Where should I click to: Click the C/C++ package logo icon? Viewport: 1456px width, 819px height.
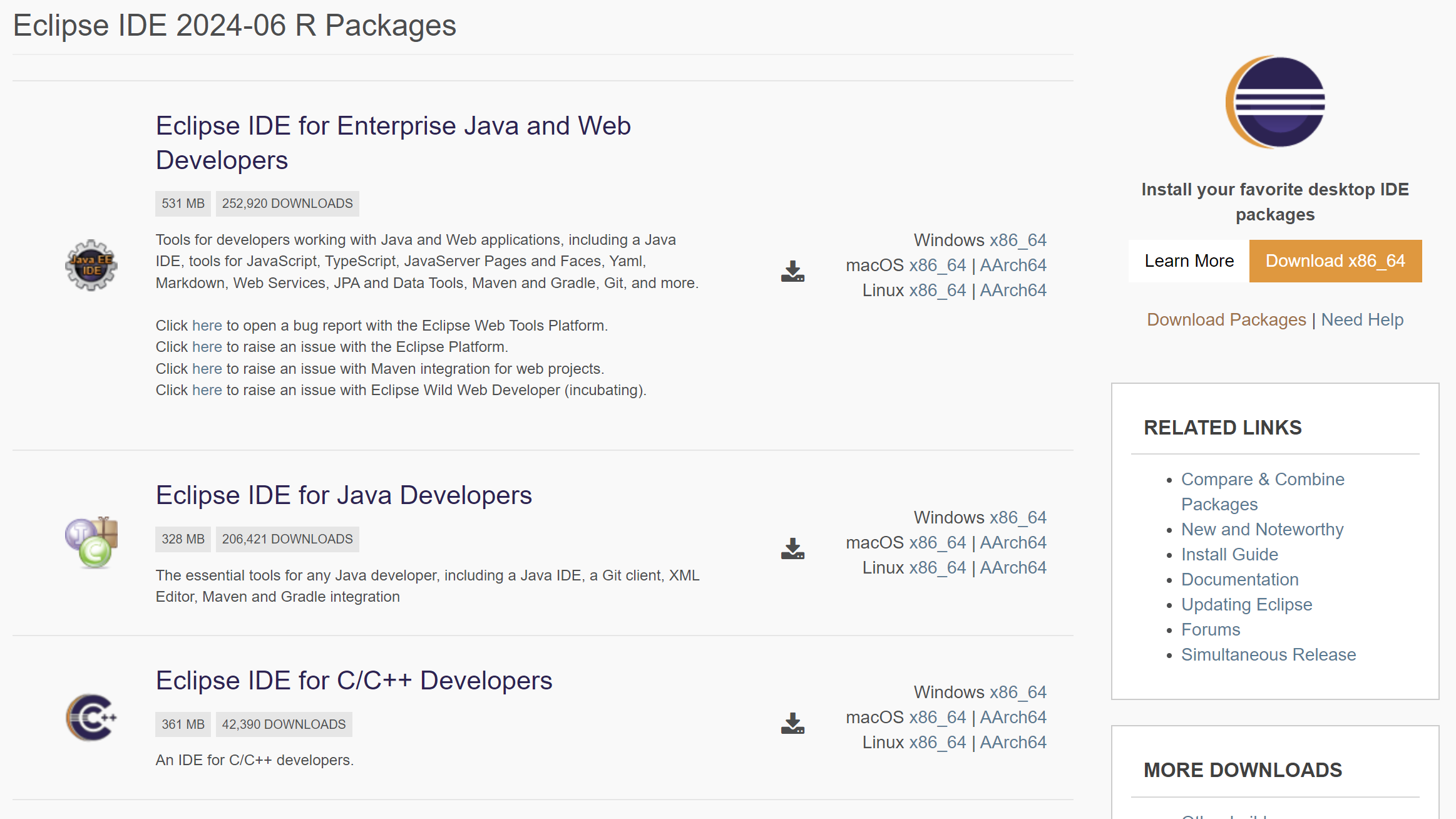click(91, 717)
